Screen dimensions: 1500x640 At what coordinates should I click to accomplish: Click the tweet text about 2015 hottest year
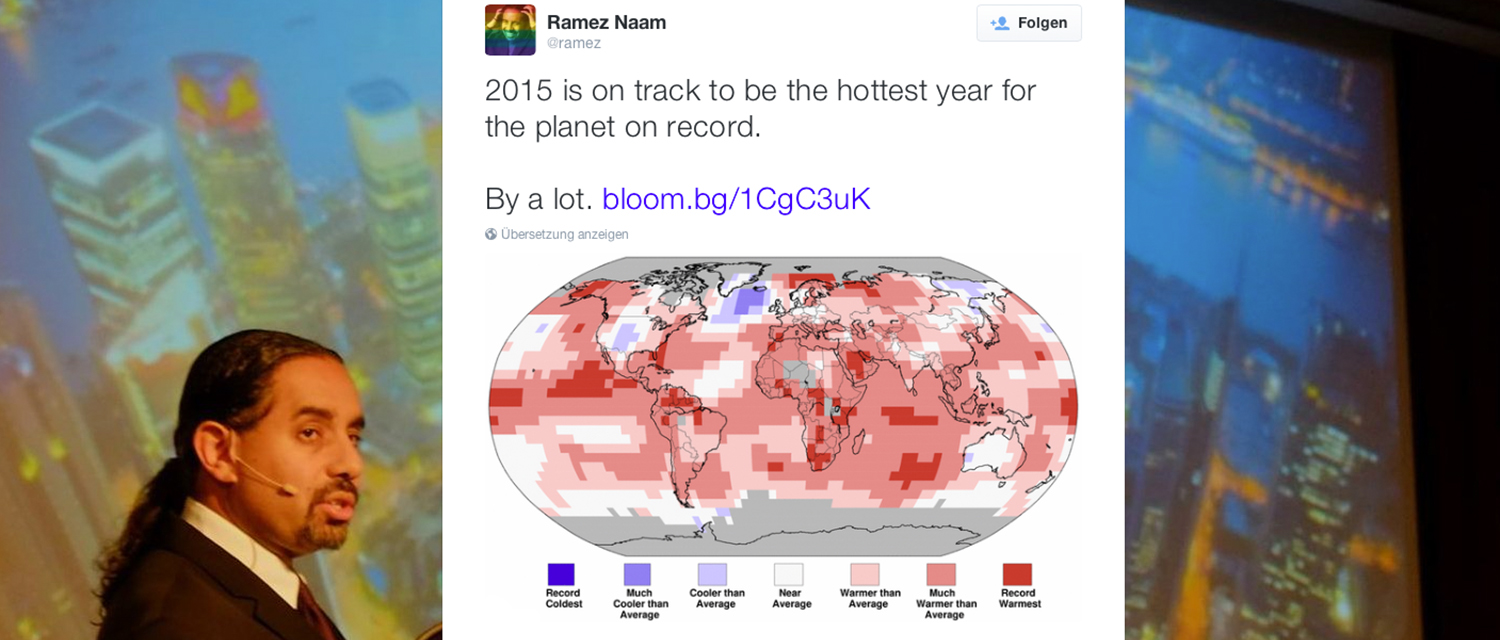pyautogui.click(x=761, y=144)
